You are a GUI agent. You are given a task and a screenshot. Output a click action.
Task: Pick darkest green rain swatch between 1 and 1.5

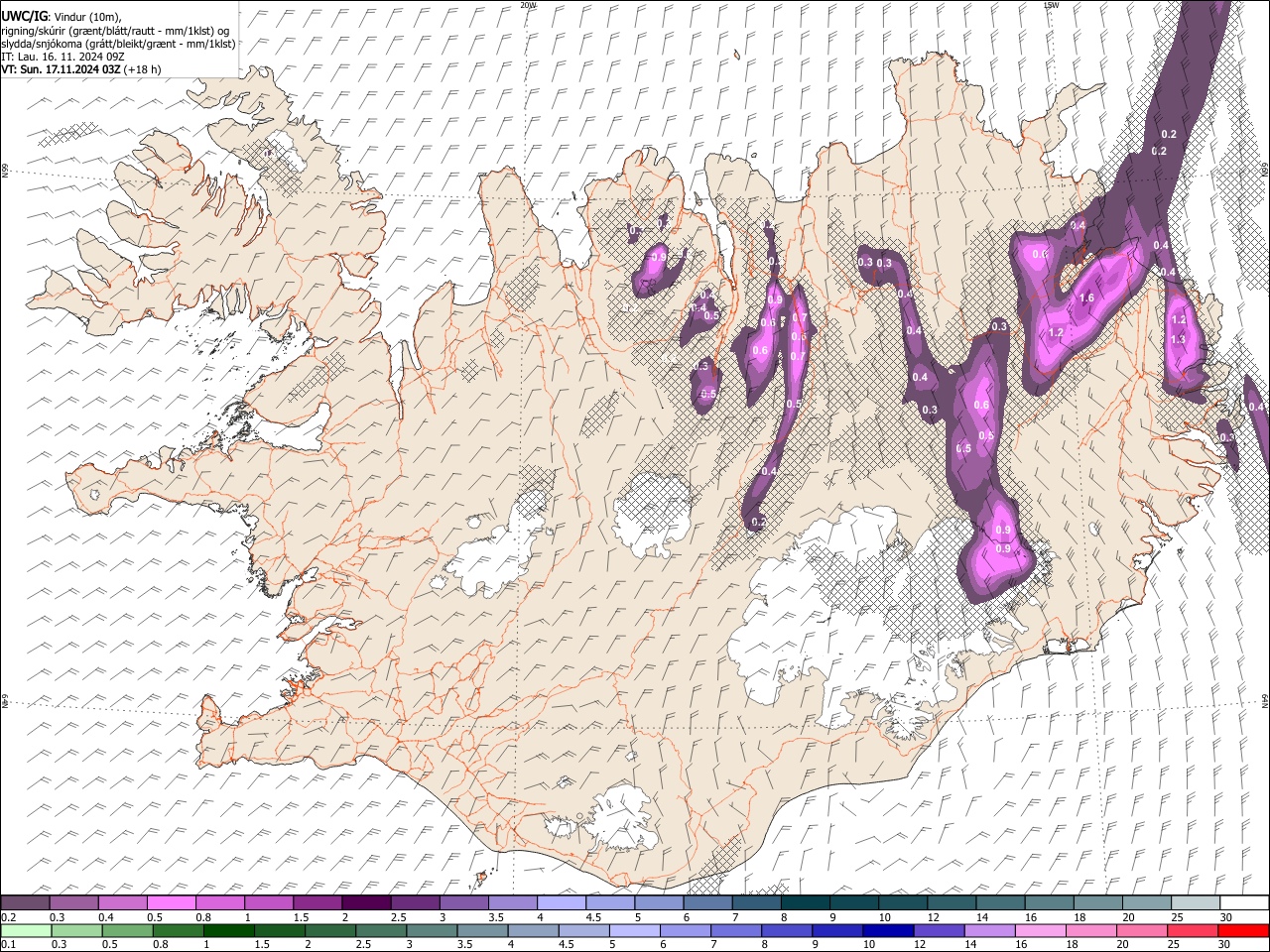[228, 930]
